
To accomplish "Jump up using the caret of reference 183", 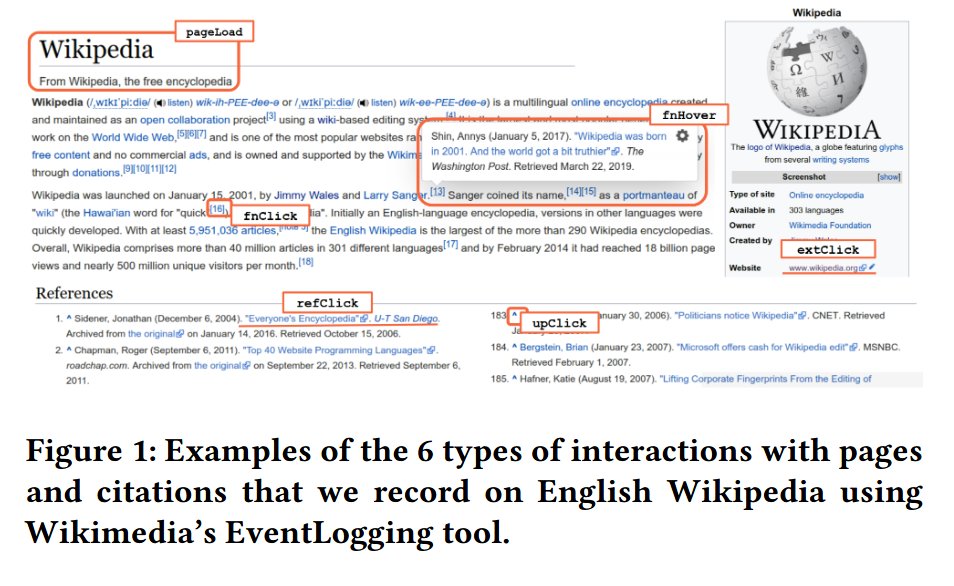I will [514, 315].
